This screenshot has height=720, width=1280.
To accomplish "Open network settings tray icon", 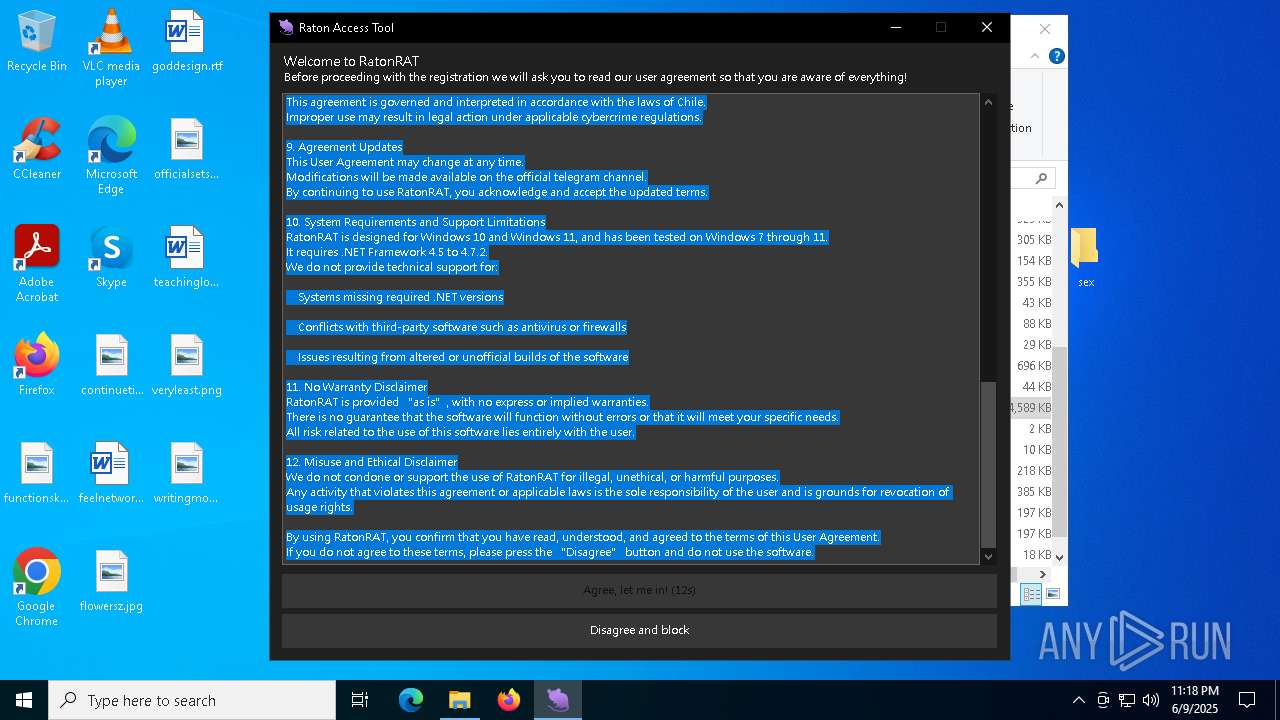I will [1127, 700].
